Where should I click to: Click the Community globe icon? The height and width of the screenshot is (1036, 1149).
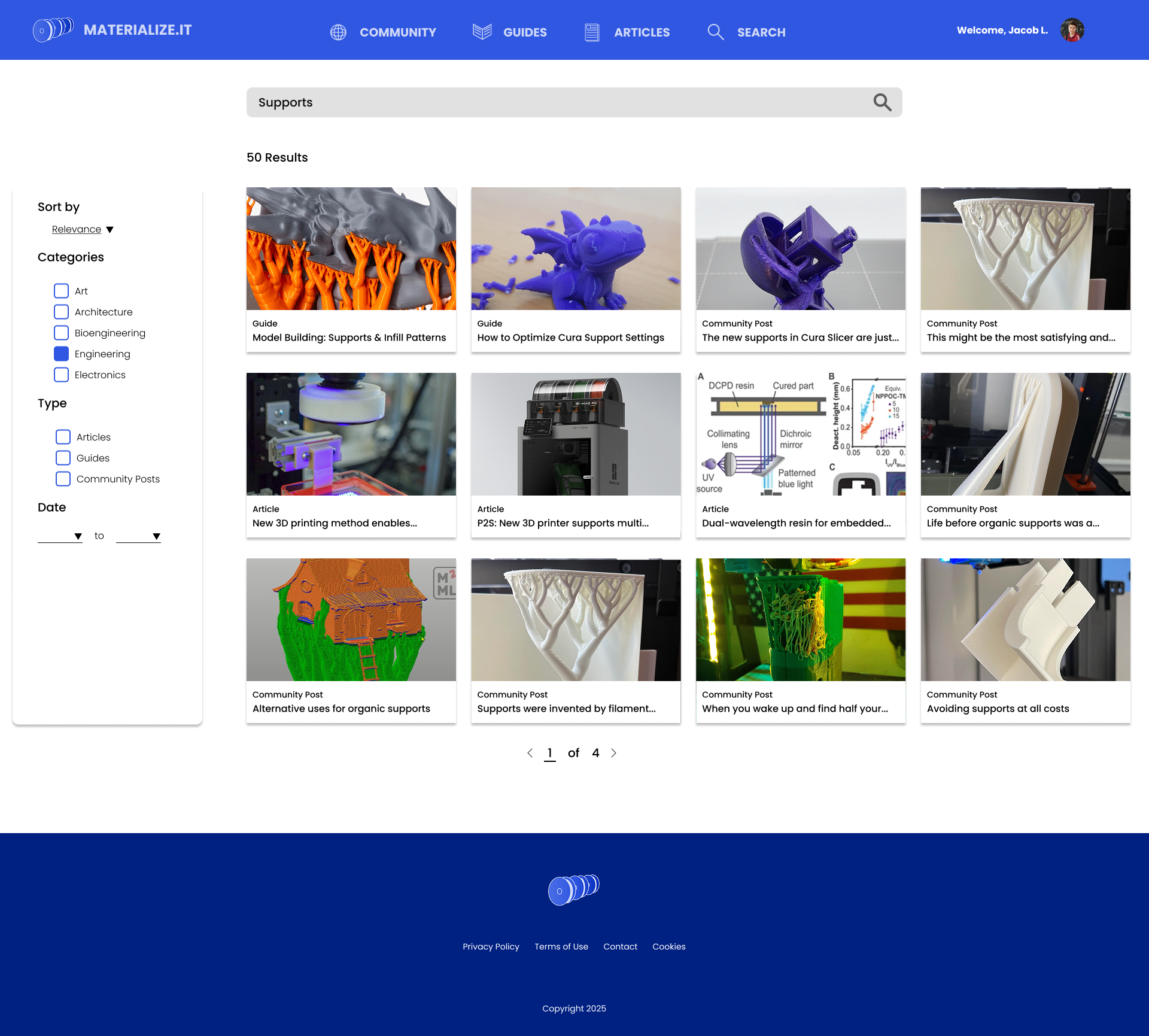[338, 32]
